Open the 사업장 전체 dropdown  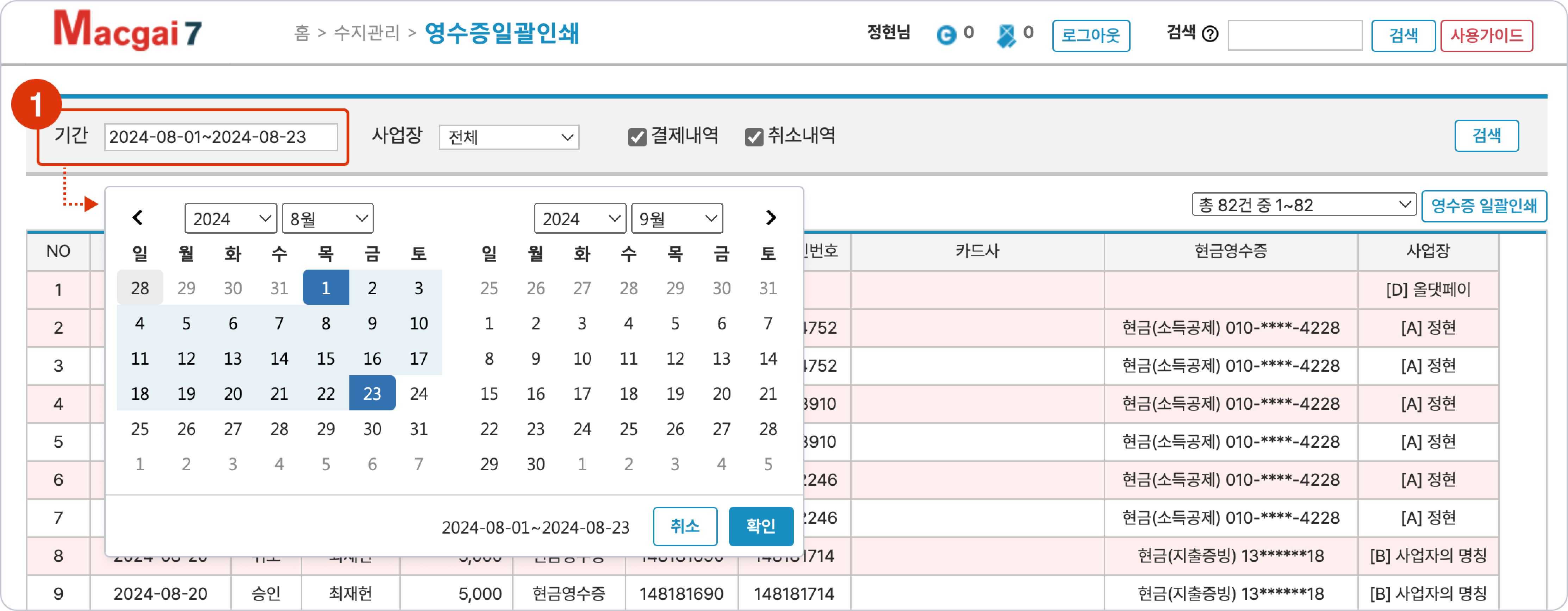[509, 137]
